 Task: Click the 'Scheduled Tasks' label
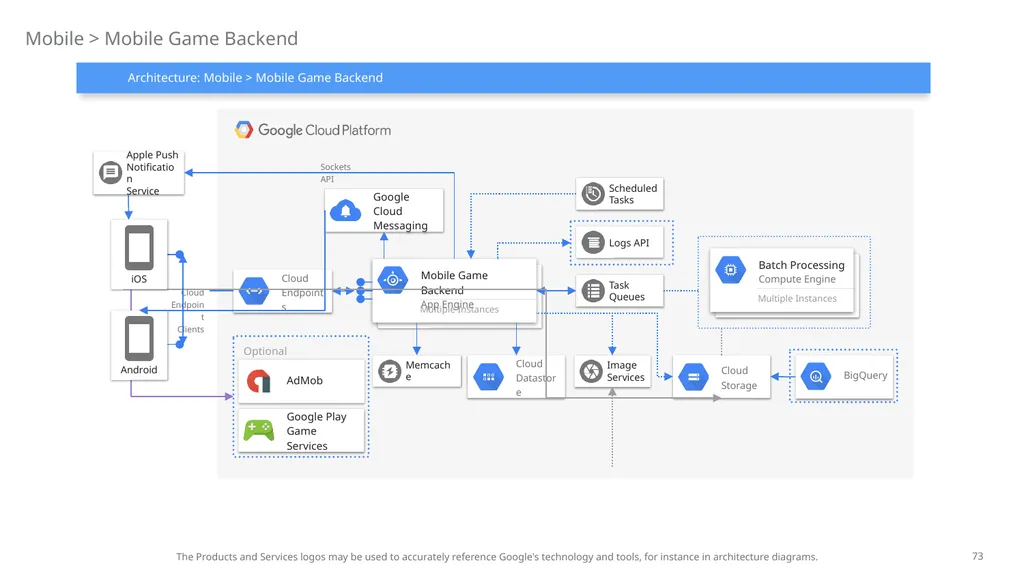click(633, 194)
